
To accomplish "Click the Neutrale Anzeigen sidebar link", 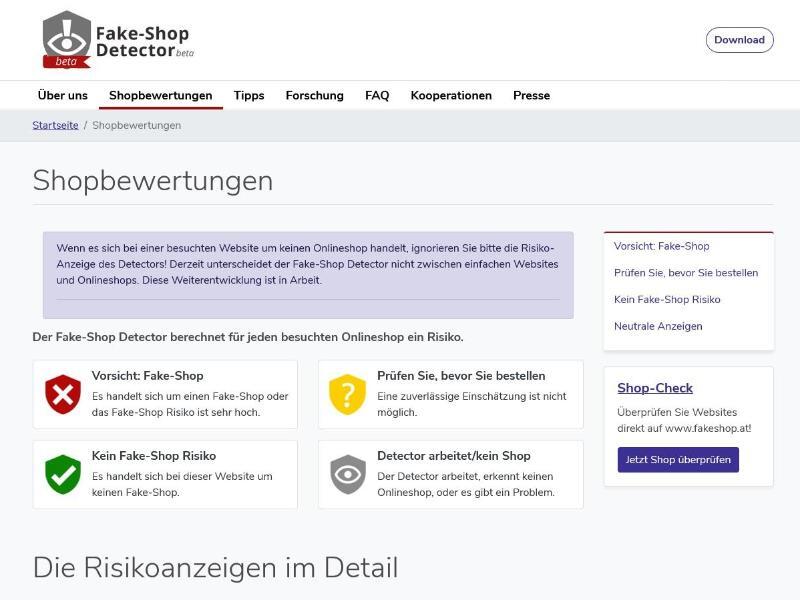I will [x=660, y=326].
